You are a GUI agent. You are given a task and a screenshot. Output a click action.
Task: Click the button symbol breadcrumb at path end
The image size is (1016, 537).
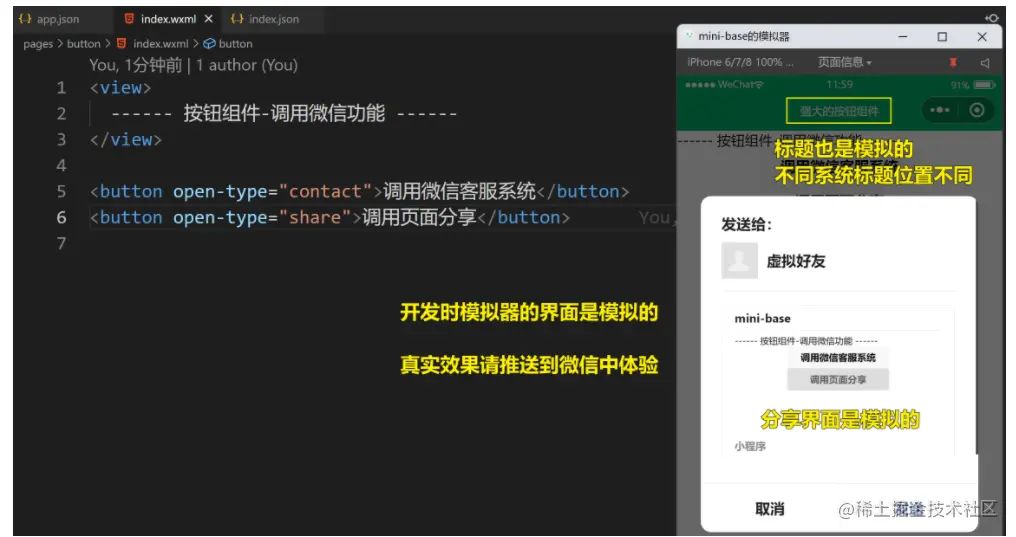[x=228, y=44]
